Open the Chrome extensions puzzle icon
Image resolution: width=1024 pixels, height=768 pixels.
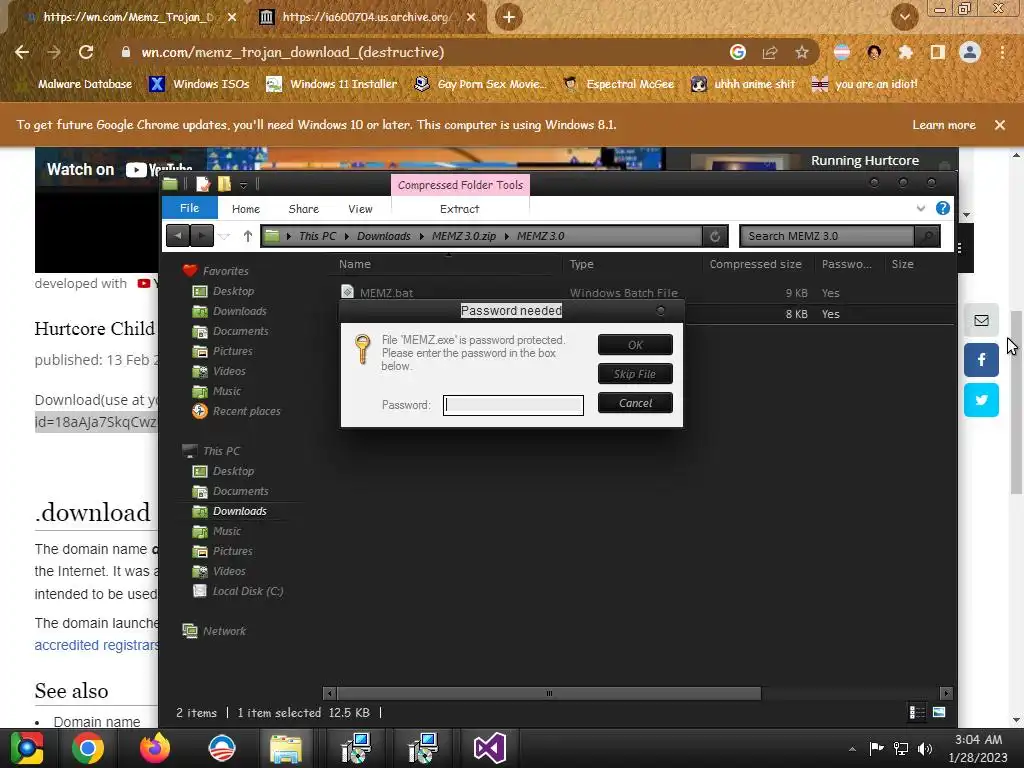(x=905, y=52)
